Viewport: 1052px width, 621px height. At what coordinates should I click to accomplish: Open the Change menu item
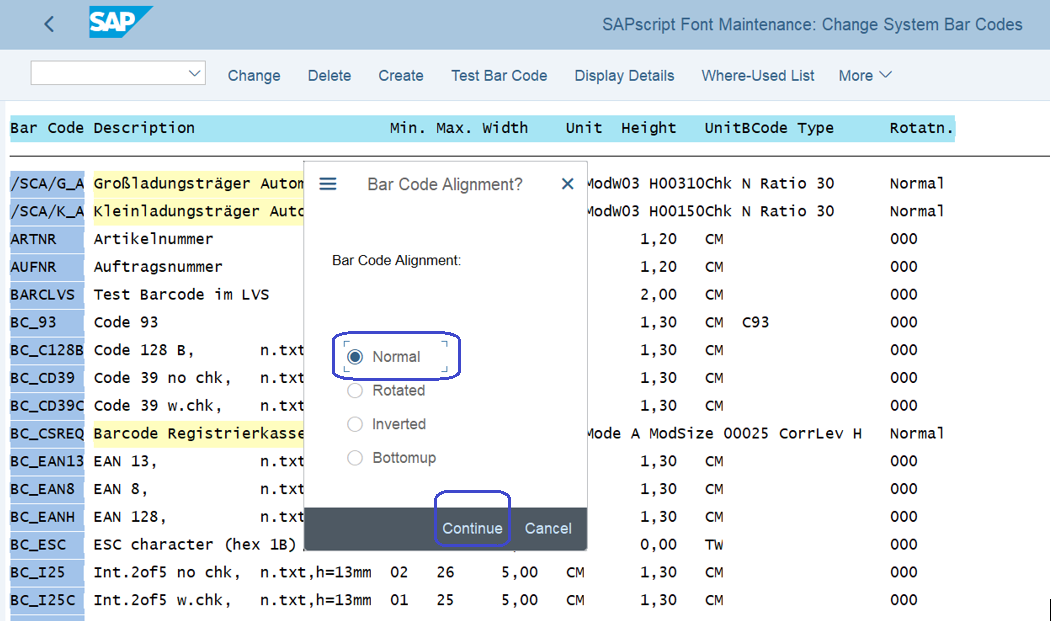(254, 75)
